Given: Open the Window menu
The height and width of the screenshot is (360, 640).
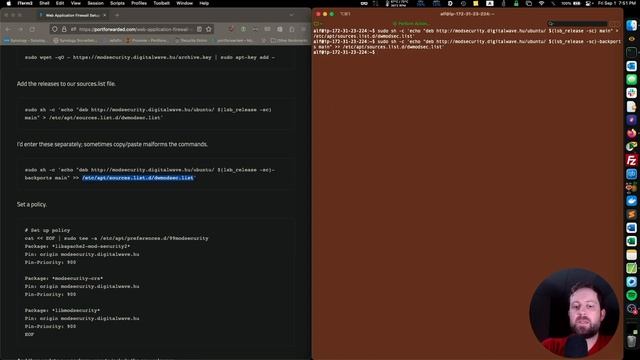Looking at the screenshot, I should pos(184,3).
